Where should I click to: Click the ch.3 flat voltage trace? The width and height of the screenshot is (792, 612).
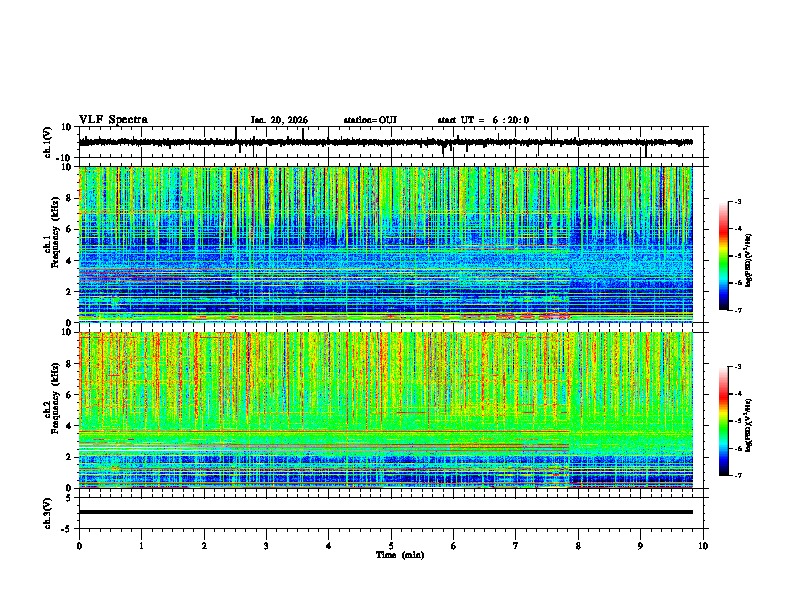coord(385,512)
